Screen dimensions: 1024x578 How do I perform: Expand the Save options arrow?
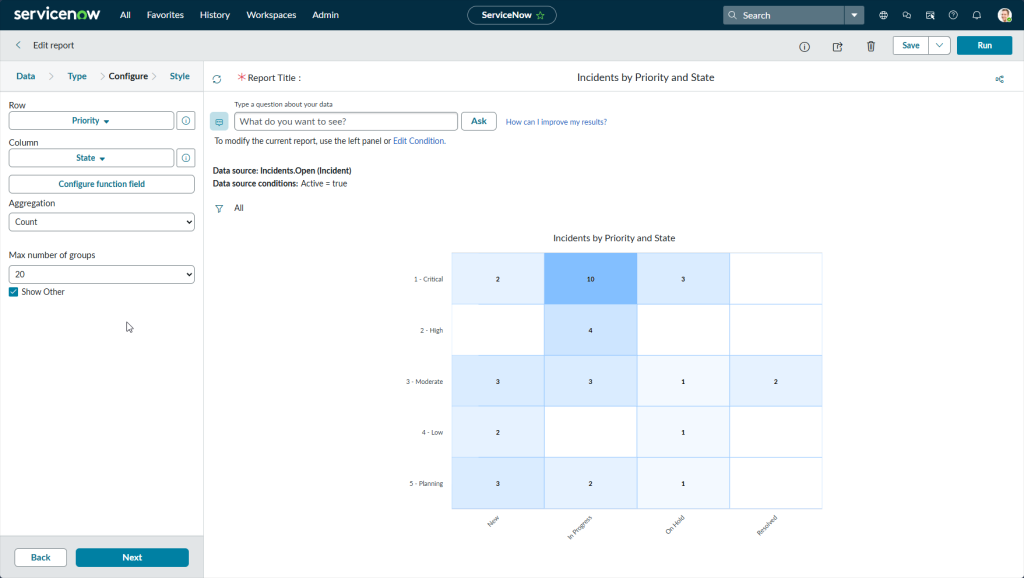click(x=939, y=46)
